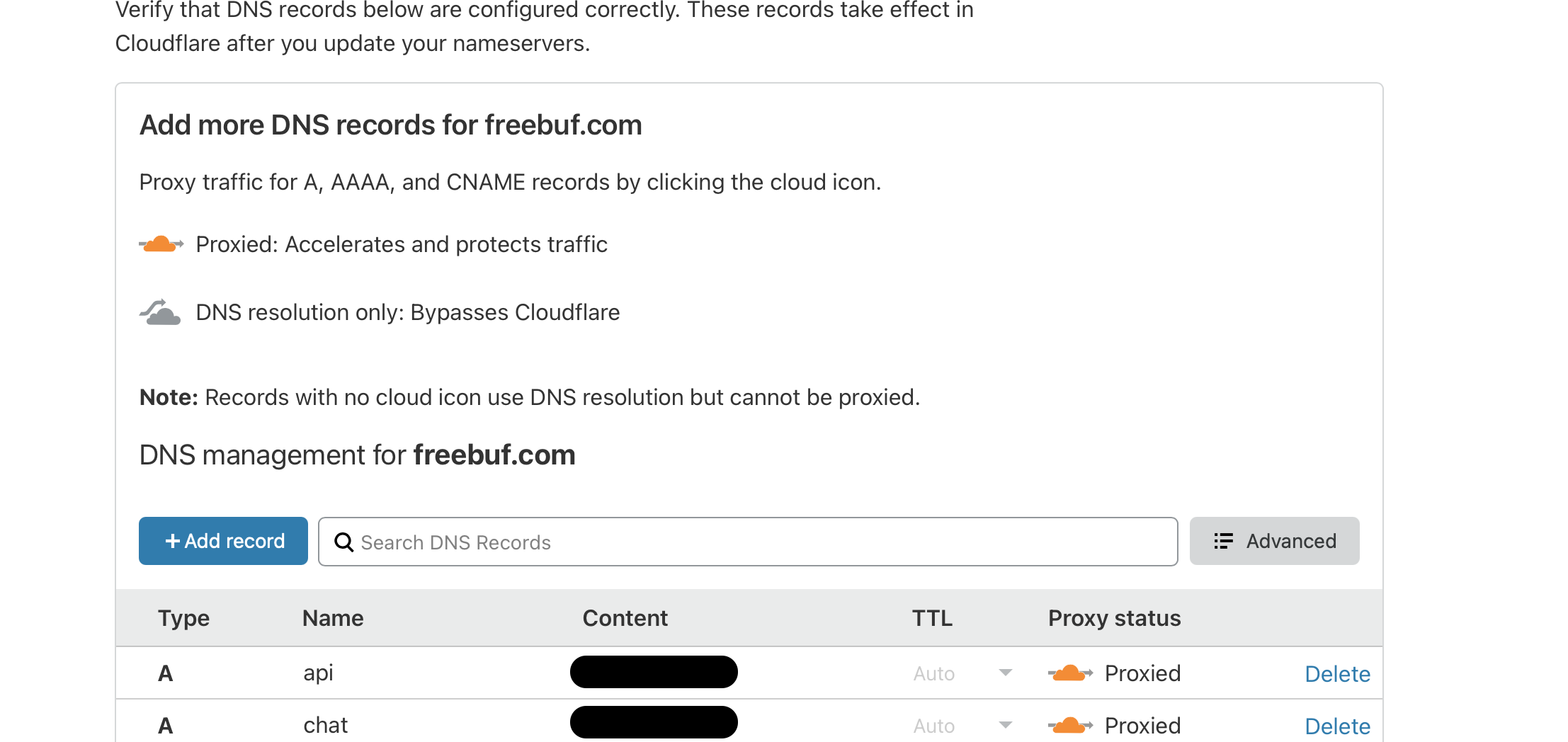The image size is (1568, 742).
Task: Click the Type column header
Action: tap(183, 618)
